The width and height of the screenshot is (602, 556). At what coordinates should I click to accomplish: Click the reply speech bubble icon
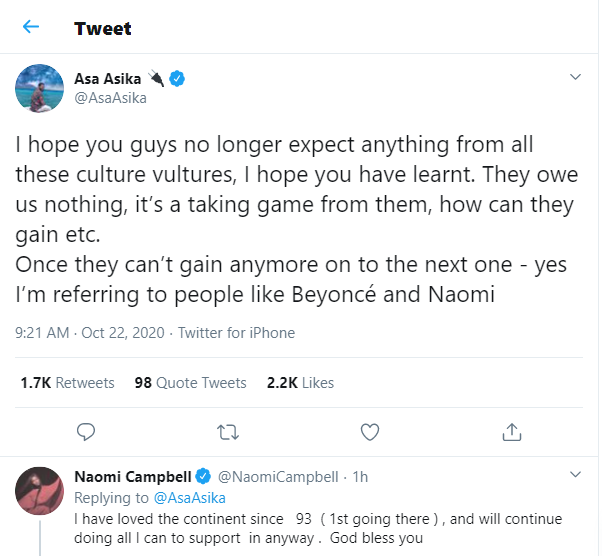(x=86, y=432)
